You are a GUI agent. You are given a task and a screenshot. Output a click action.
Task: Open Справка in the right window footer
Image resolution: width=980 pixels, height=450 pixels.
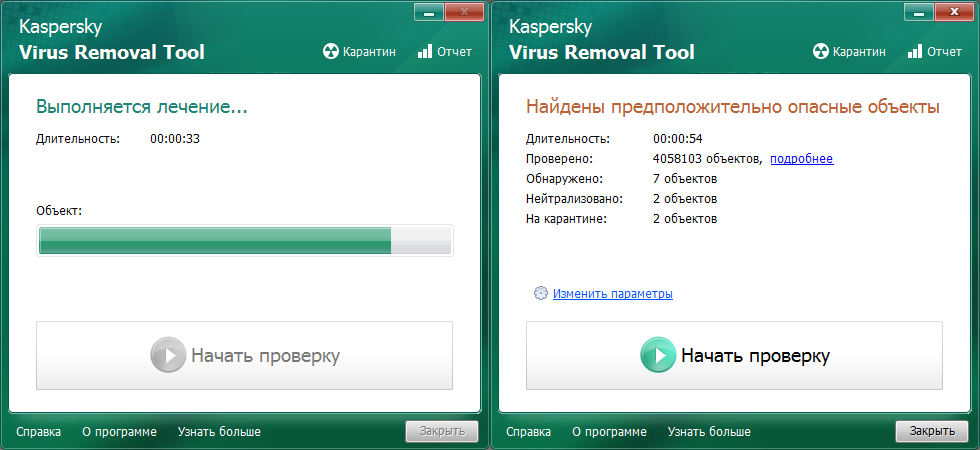pyautogui.click(x=529, y=432)
